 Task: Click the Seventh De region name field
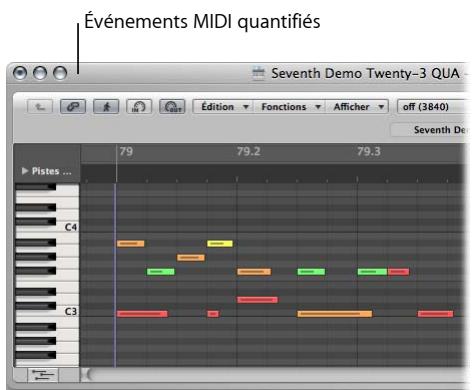pos(429,130)
